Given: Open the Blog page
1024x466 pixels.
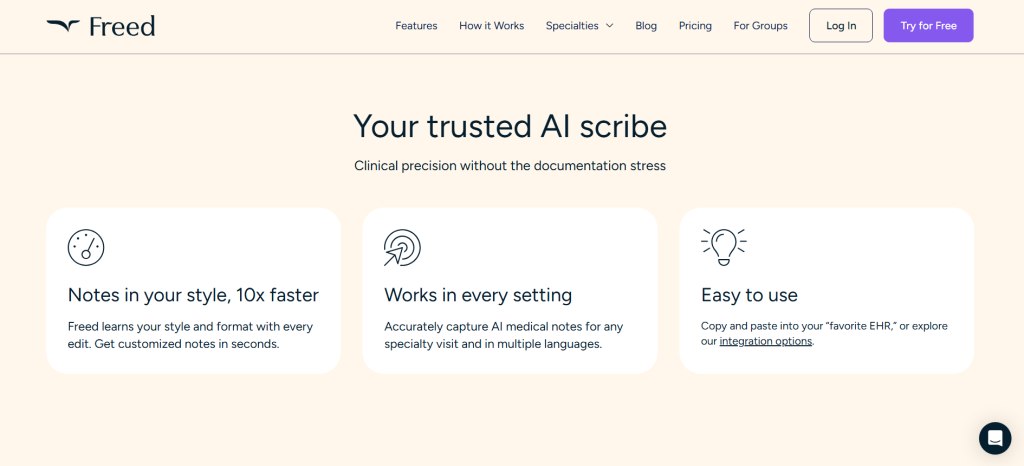Looking at the screenshot, I should tap(646, 26).
